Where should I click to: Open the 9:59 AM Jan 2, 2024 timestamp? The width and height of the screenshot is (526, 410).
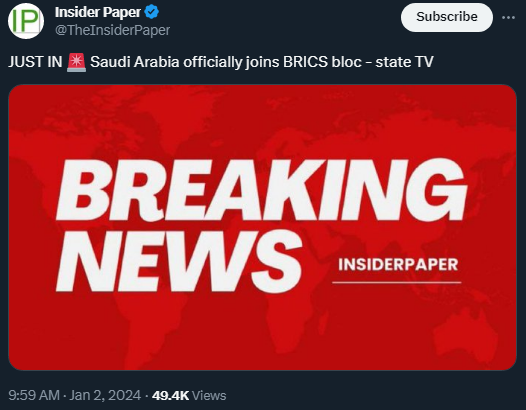click(74, 395)
